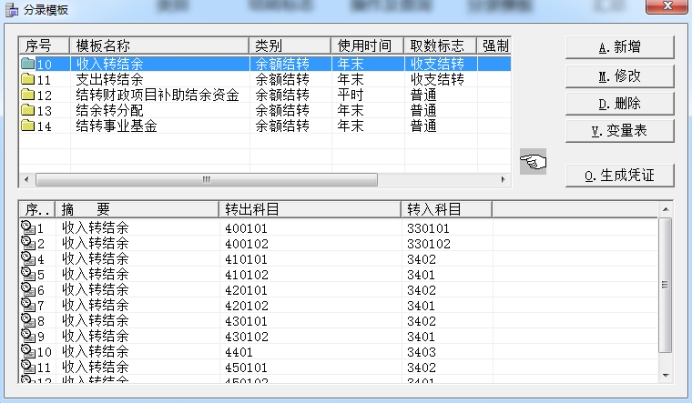Click the up arrow of detail list scrollbar

click(666, 209)
